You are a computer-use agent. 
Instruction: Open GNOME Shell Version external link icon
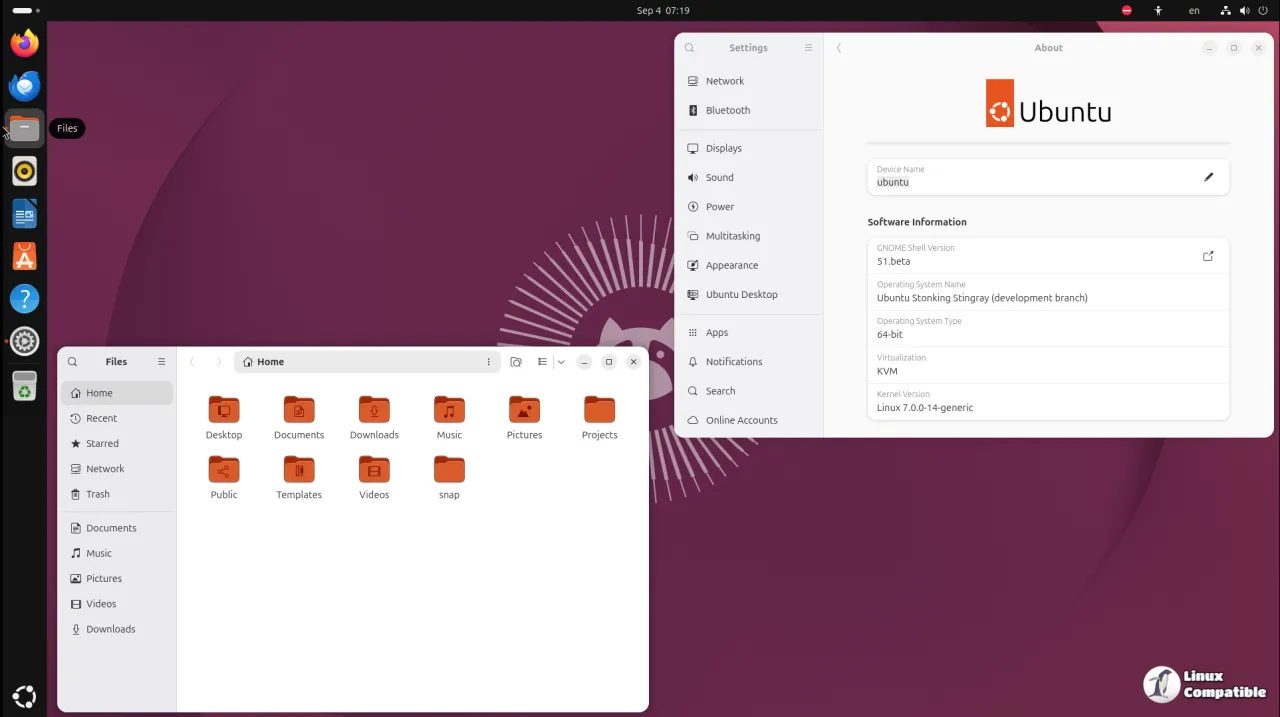point(1208,256)
